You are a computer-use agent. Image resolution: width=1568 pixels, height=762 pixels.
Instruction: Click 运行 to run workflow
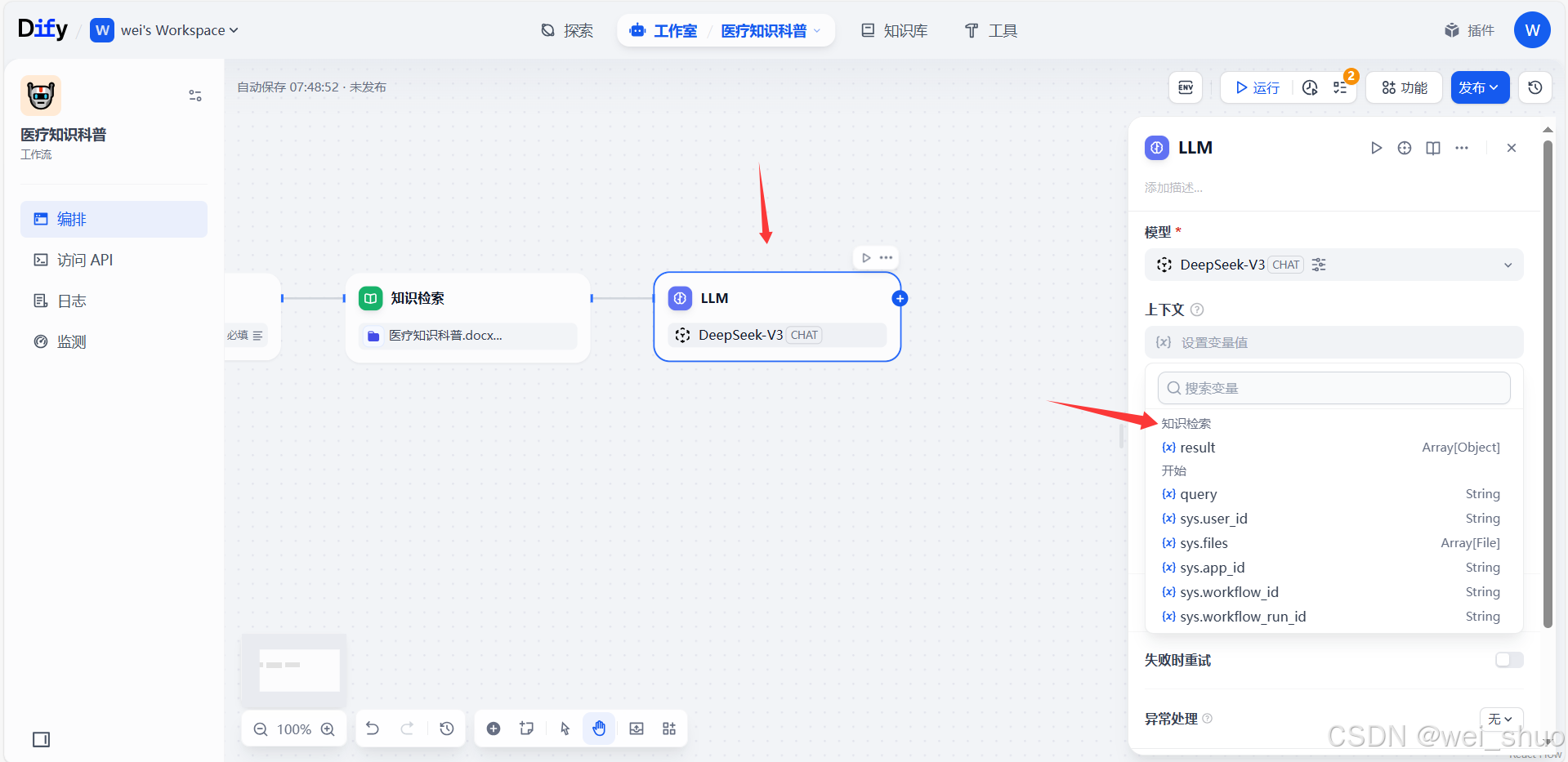click(x=1258, y=87)
